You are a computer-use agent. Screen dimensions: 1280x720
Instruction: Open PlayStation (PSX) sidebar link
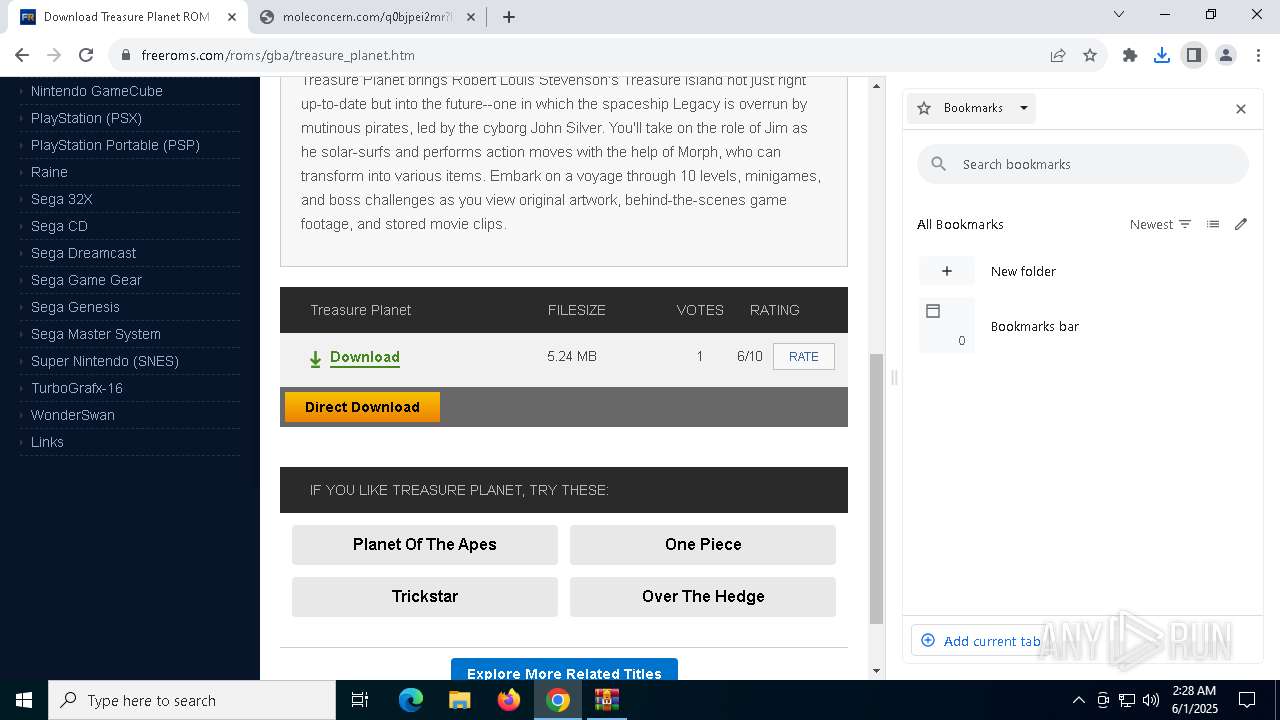pyautogui.click(x=86, y=118)
